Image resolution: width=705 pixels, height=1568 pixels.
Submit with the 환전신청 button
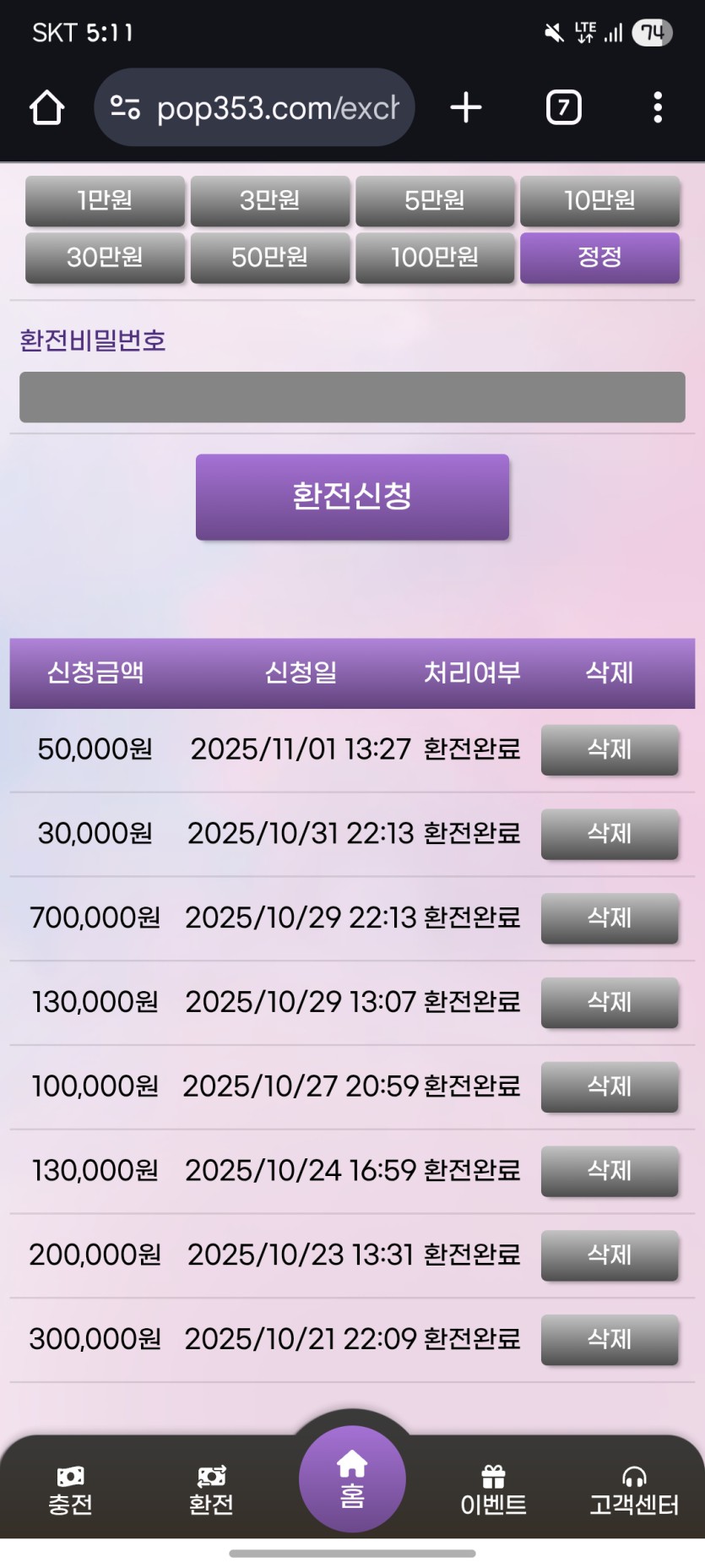pyautogui.click(x=352, y=497)
